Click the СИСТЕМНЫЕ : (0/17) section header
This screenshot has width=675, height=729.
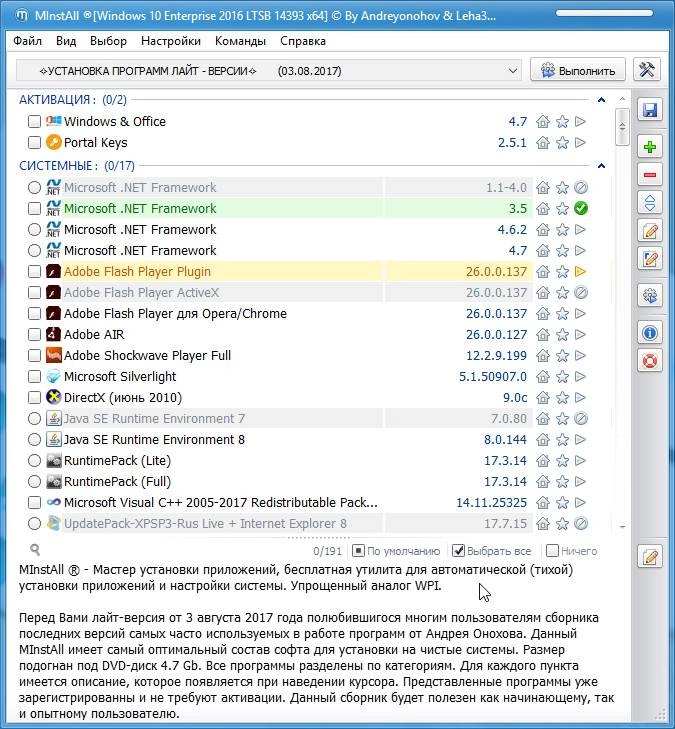(77, 166)
